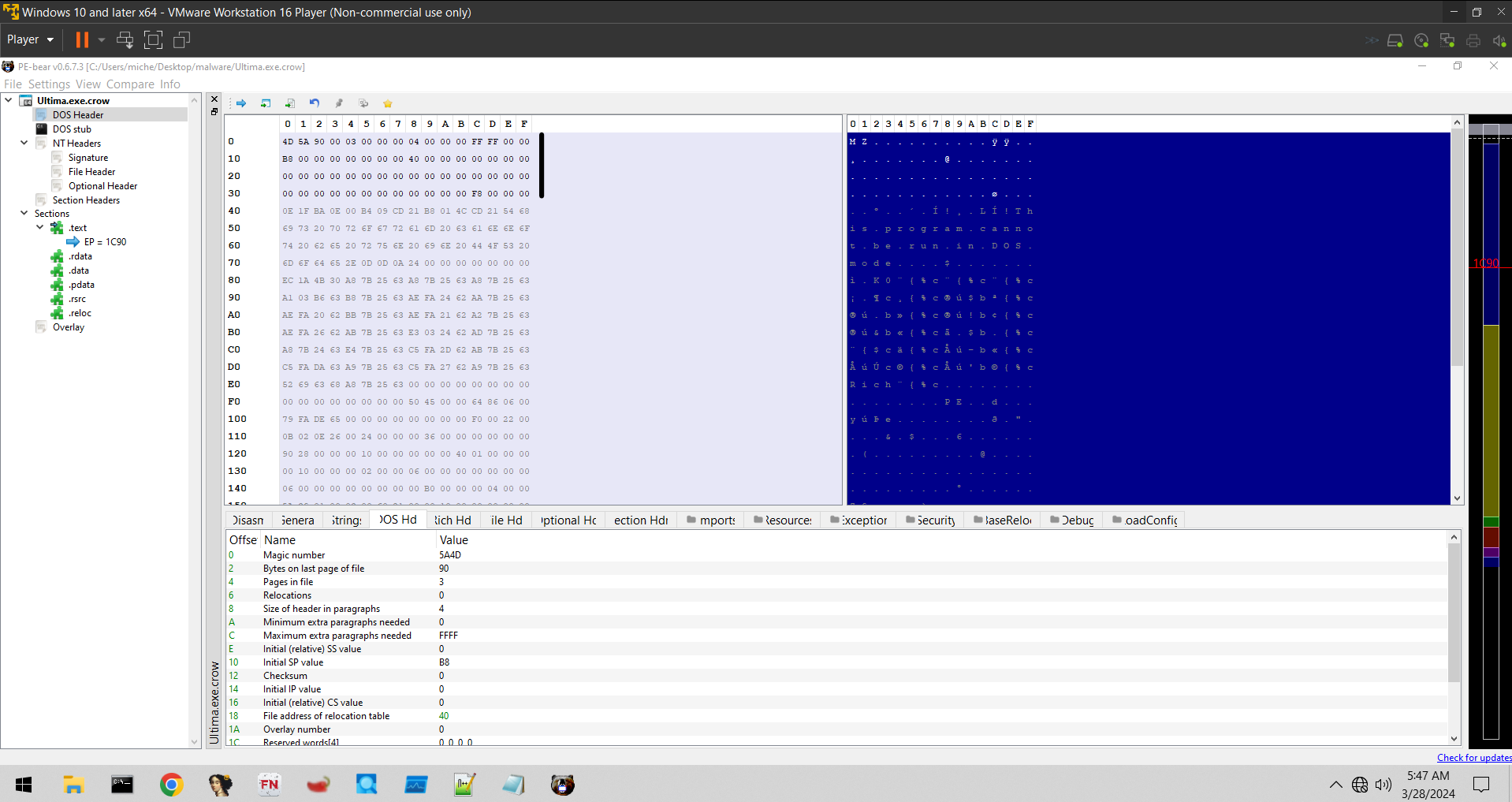Screen dimensions: 1512x802
Task: Send Ctrl+Alt+Del to the virtual machine
Action: [125, 39]
